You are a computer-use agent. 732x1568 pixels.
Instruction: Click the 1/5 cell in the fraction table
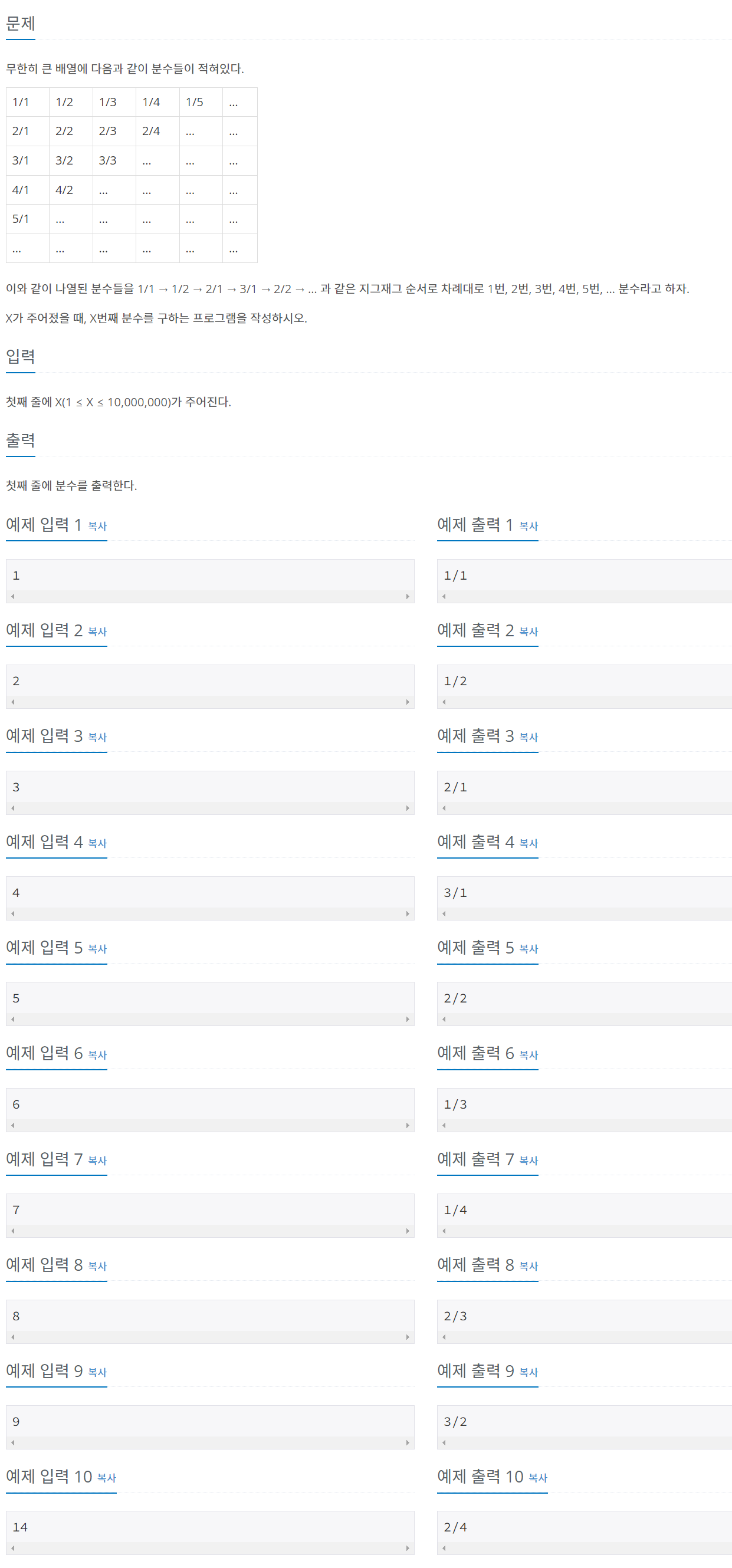coord(201,102)
